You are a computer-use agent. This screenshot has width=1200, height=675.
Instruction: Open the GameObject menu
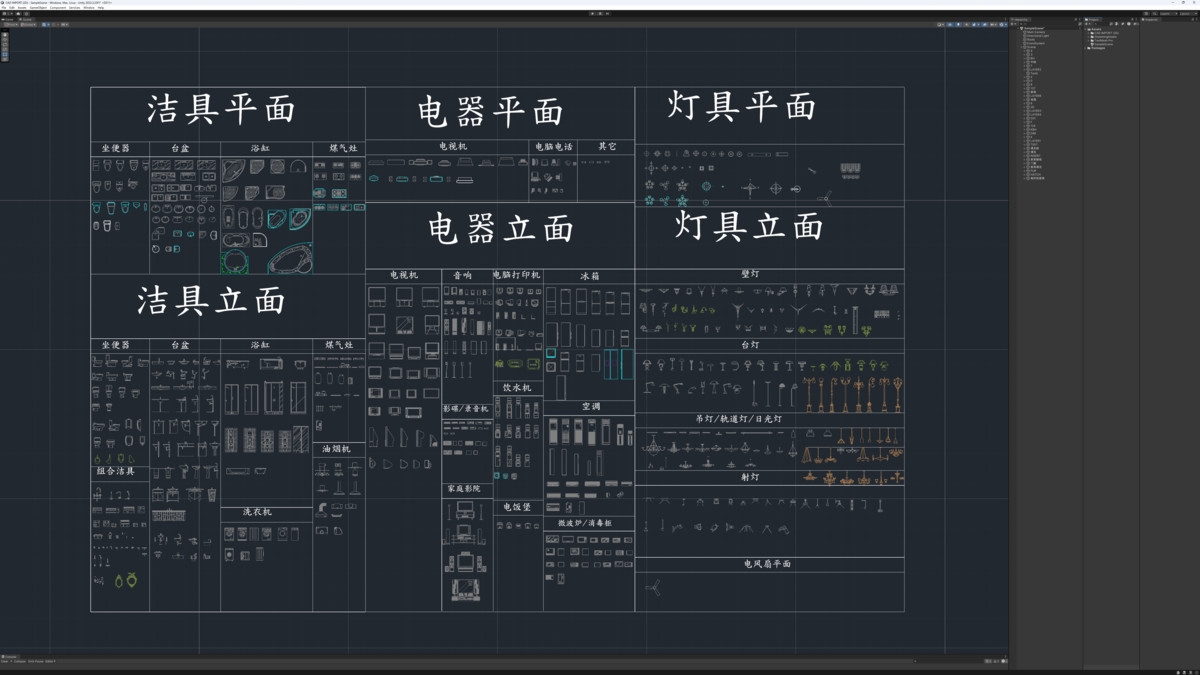[x=38, y=8]
